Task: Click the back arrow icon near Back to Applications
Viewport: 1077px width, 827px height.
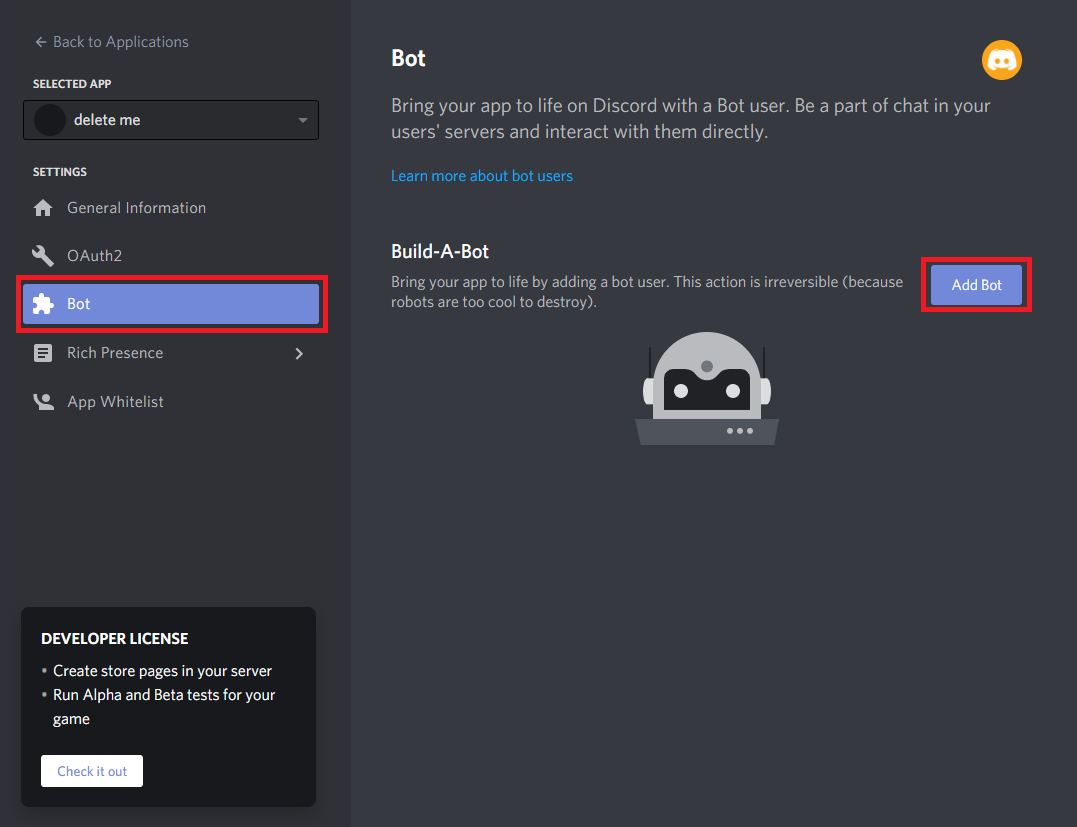Action: pos(39,41)
